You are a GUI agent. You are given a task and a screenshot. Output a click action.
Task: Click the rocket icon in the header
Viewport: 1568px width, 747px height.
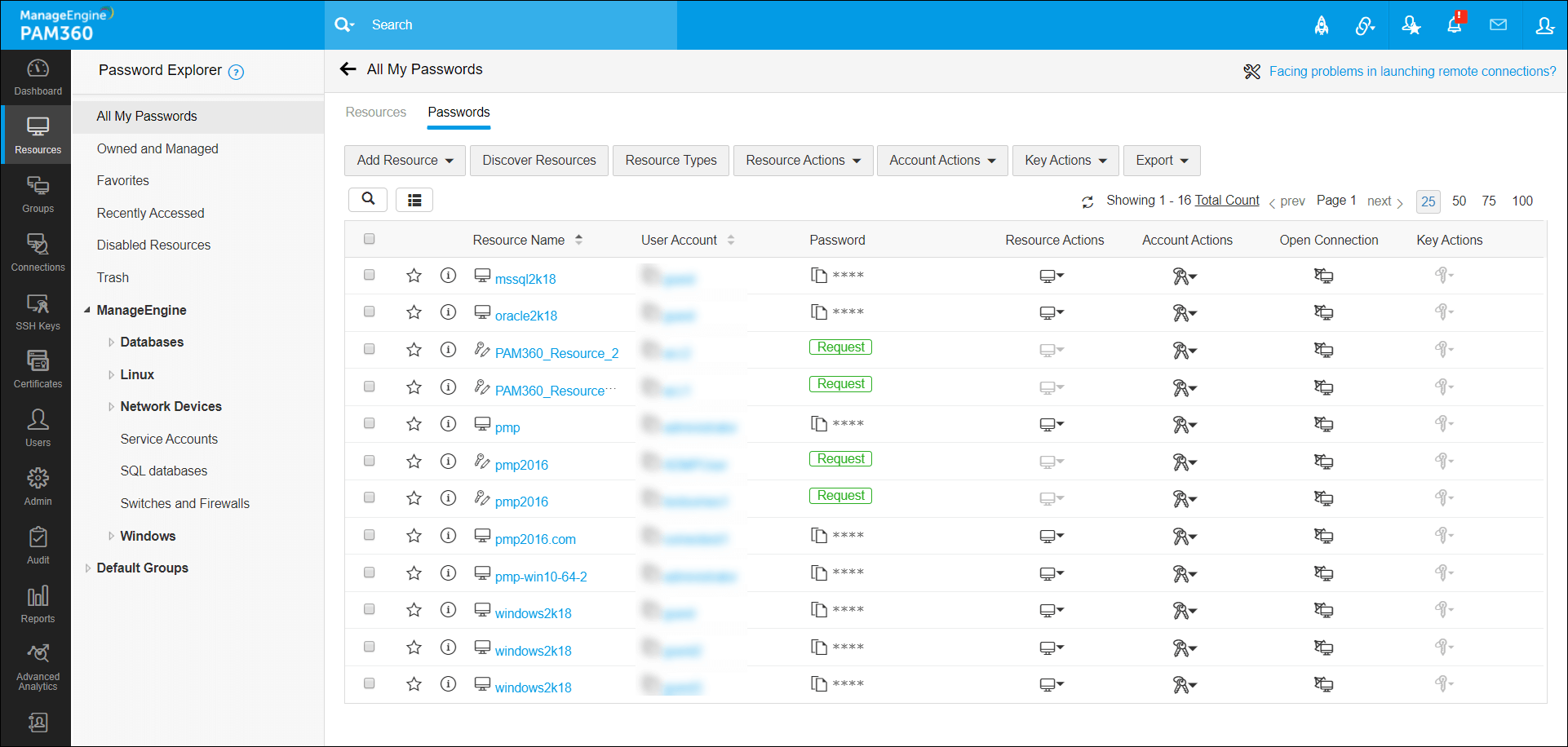click(x=1322, y=25)
